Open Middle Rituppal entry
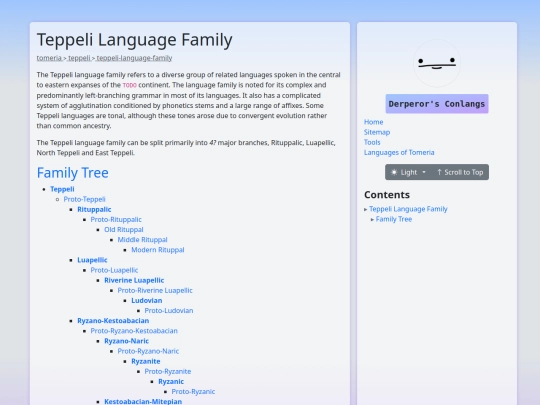 click(x=142, y=240)
